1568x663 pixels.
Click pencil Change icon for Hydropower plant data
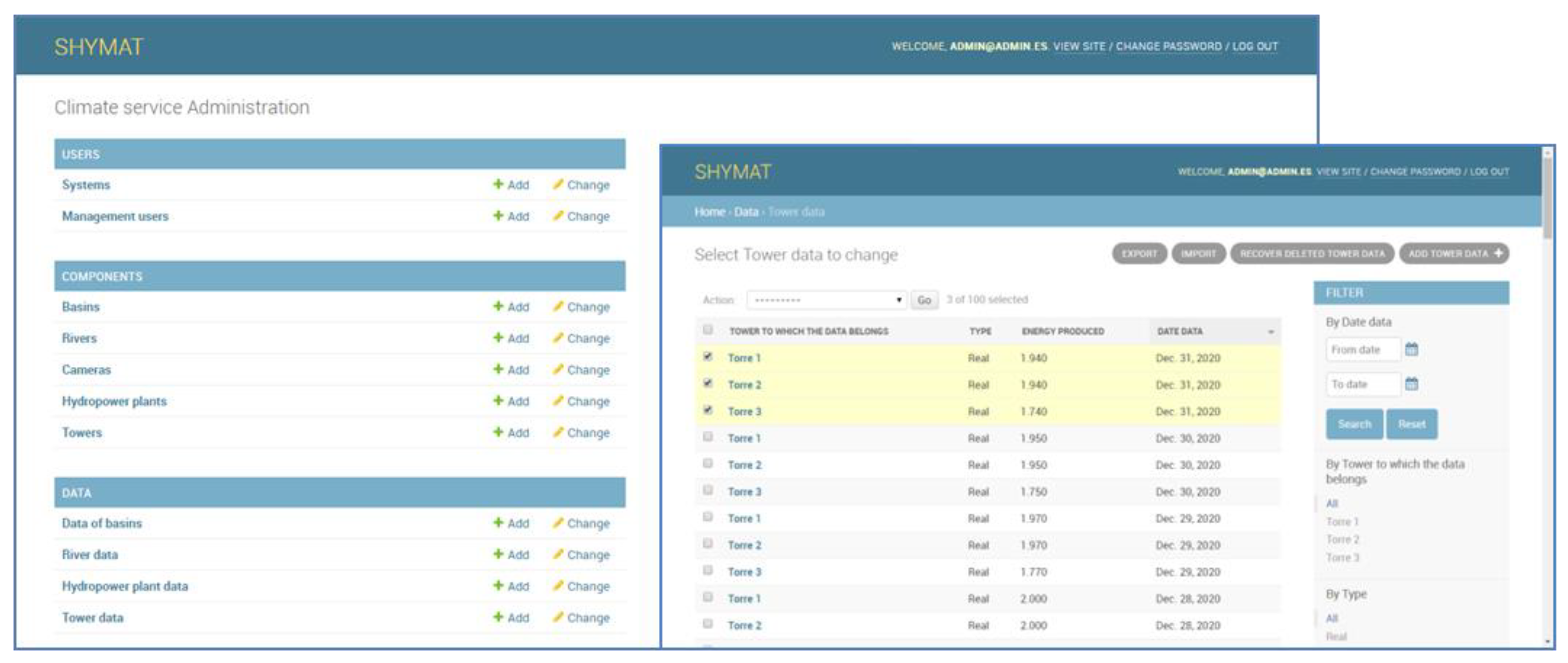pos(558,586)
